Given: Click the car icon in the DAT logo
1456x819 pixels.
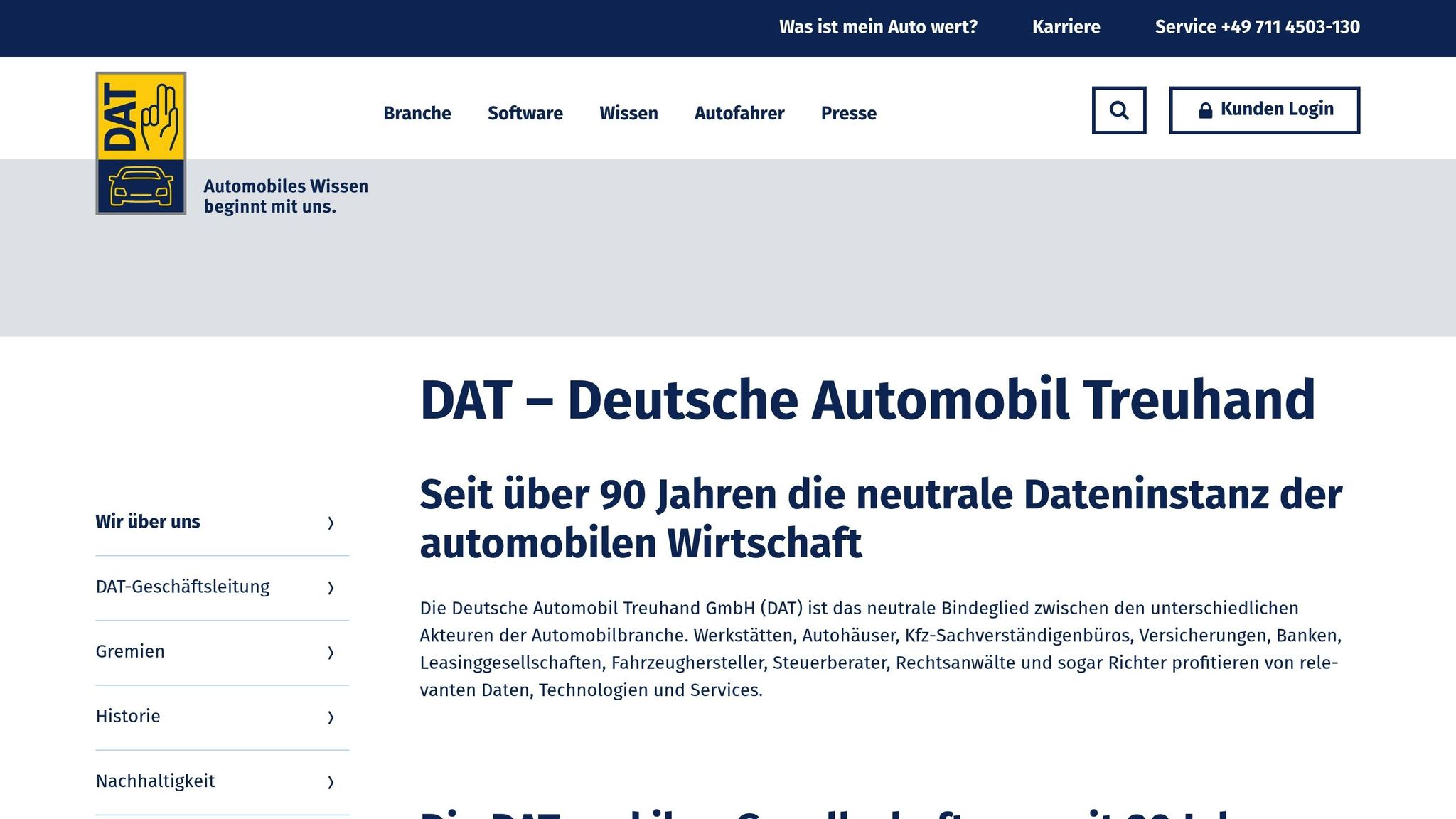Looking at the screenshot, I should point(141,186).
